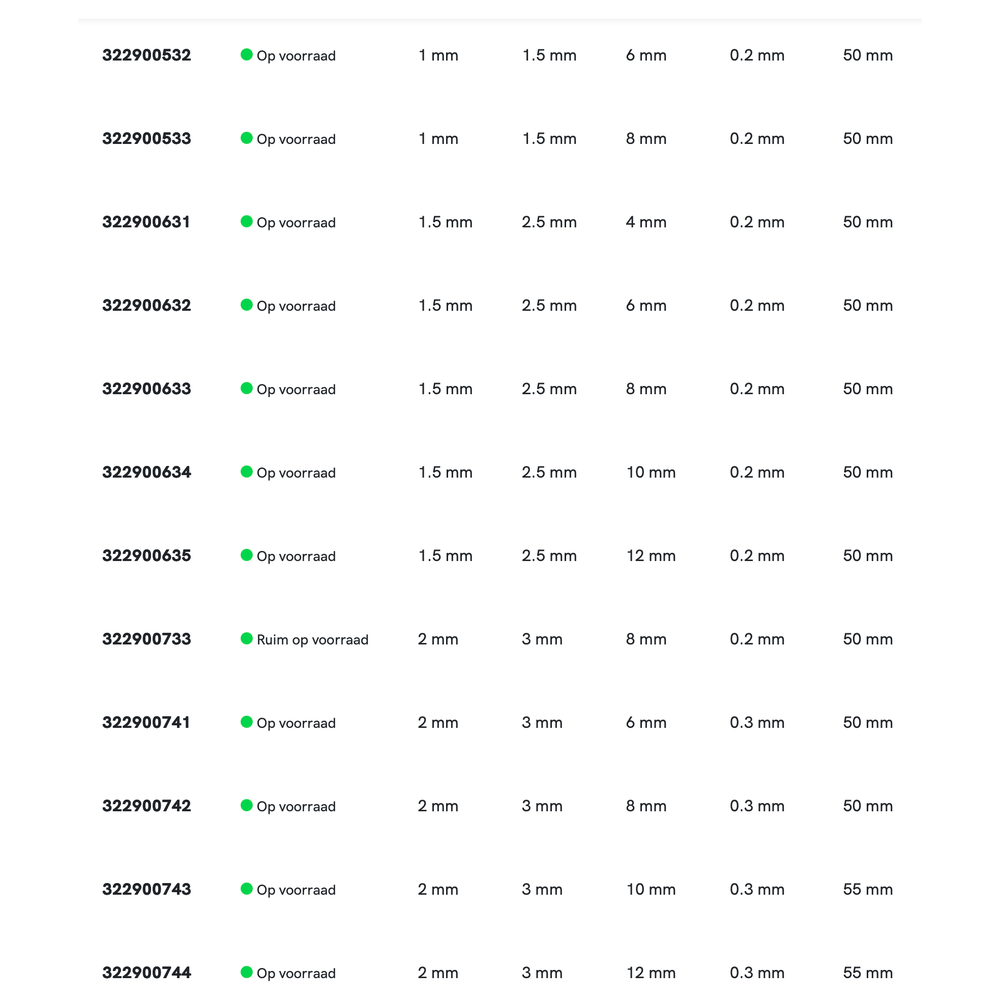Click green stock dot beside 322900635
Viewport: 1000px width, 1000px height.
pyautogui.click(x=246, y=555)
